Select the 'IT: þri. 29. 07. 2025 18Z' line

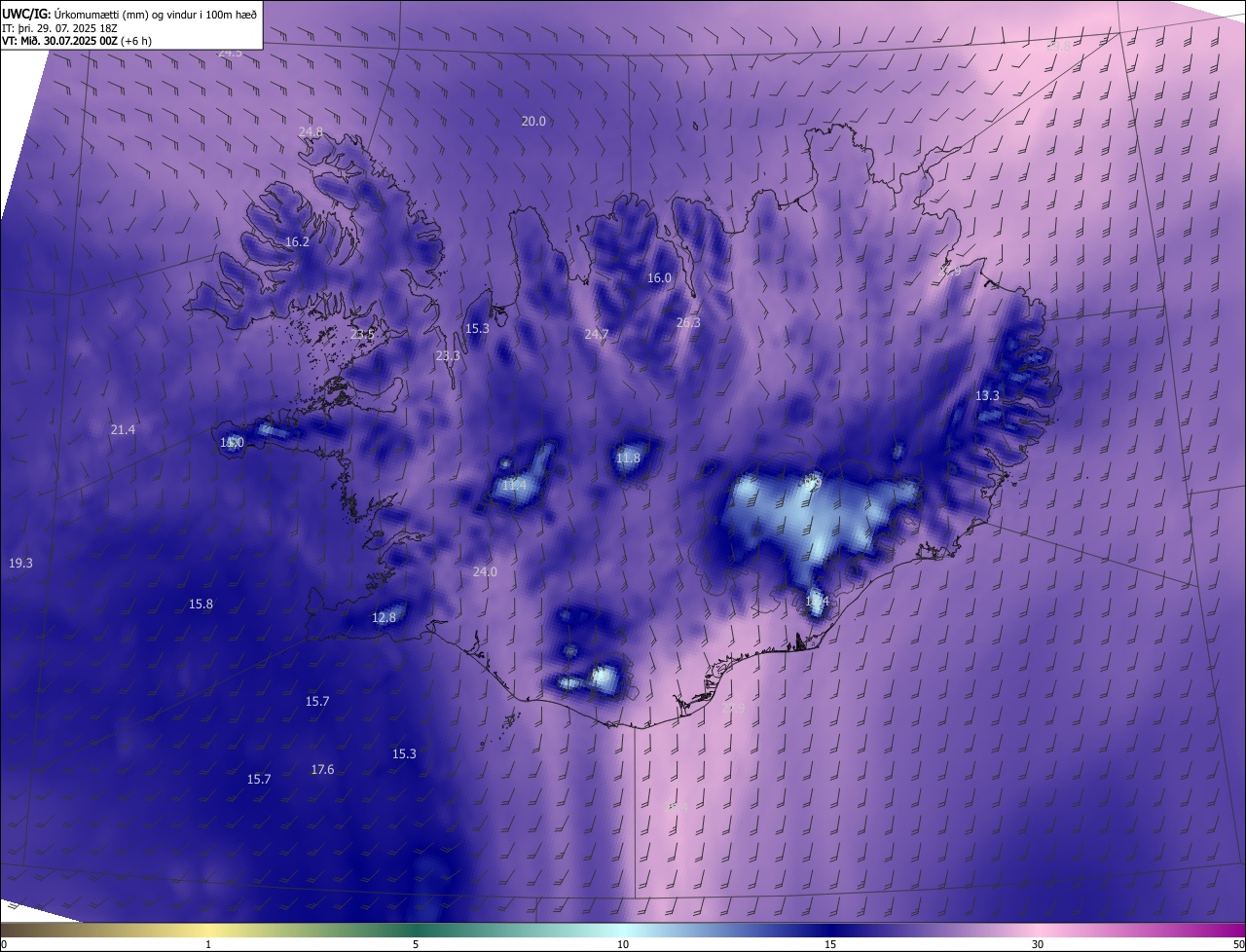pyautogui.click(x=60, y=28)
